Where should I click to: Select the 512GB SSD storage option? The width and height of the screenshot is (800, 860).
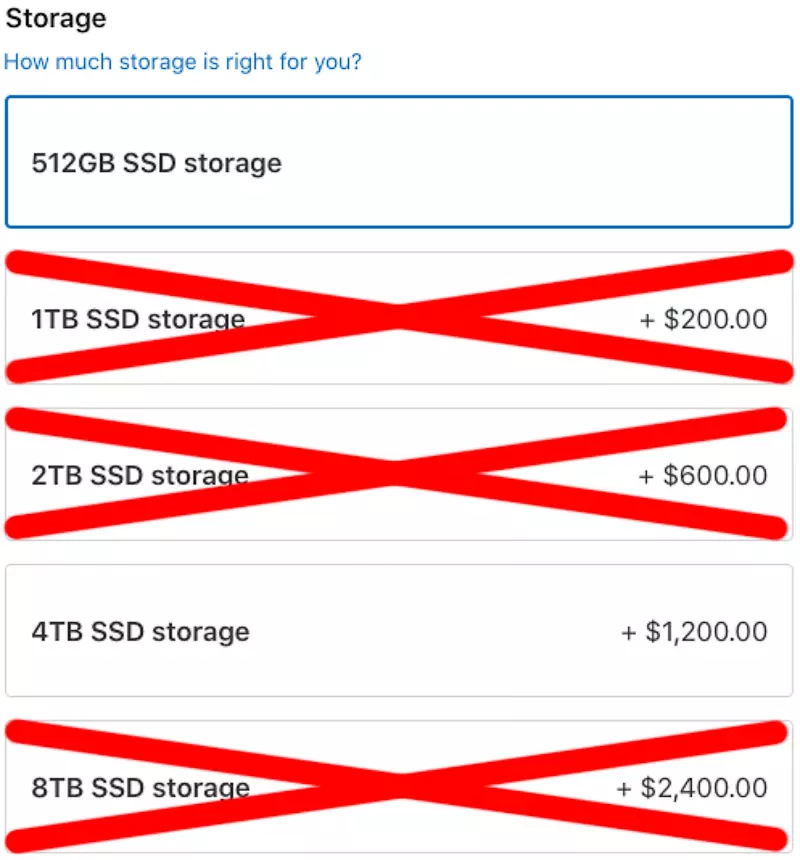pyautogui.click(x=399, y=162)
